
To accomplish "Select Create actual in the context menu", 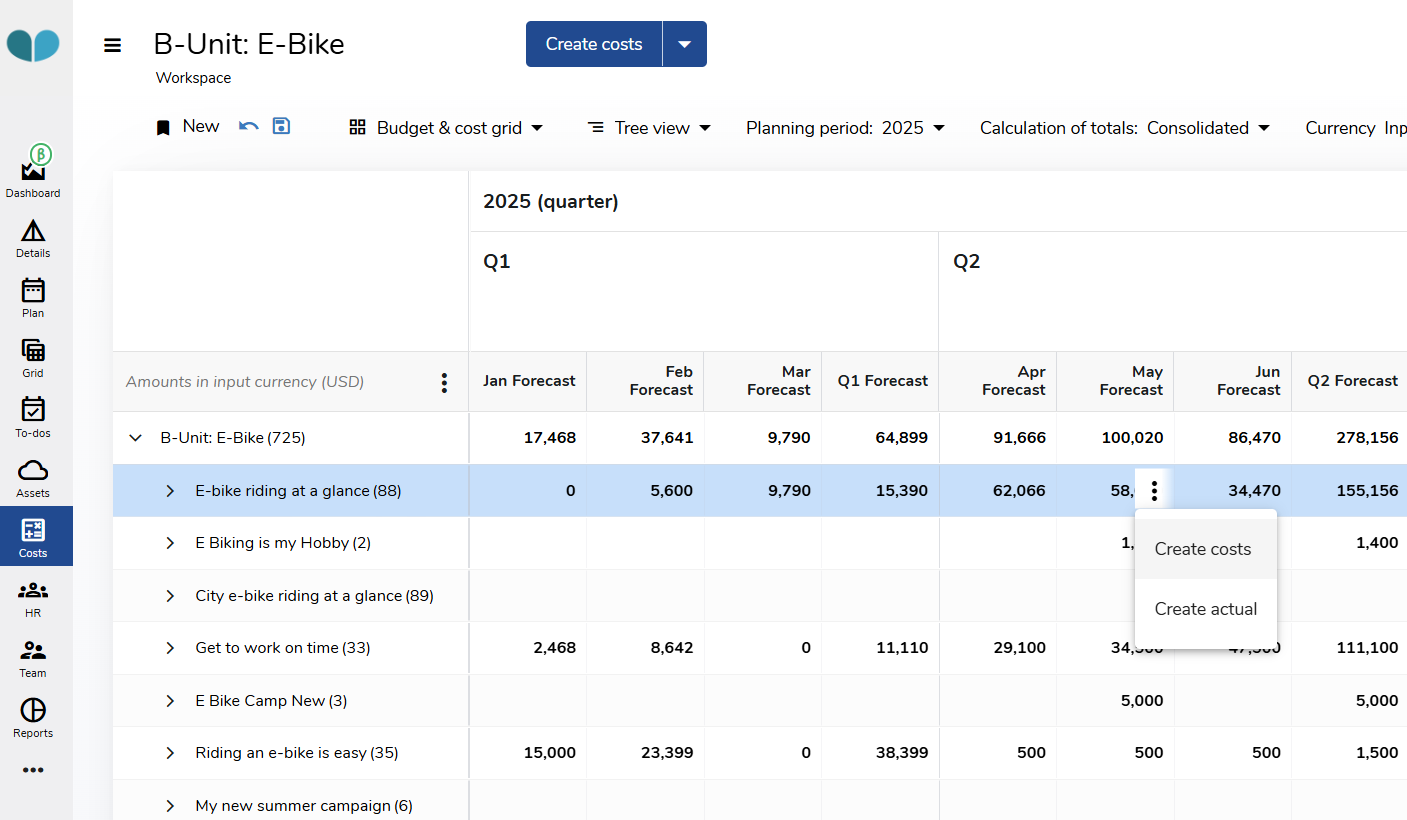I will pyautogui.click(x=1205, y=609).
